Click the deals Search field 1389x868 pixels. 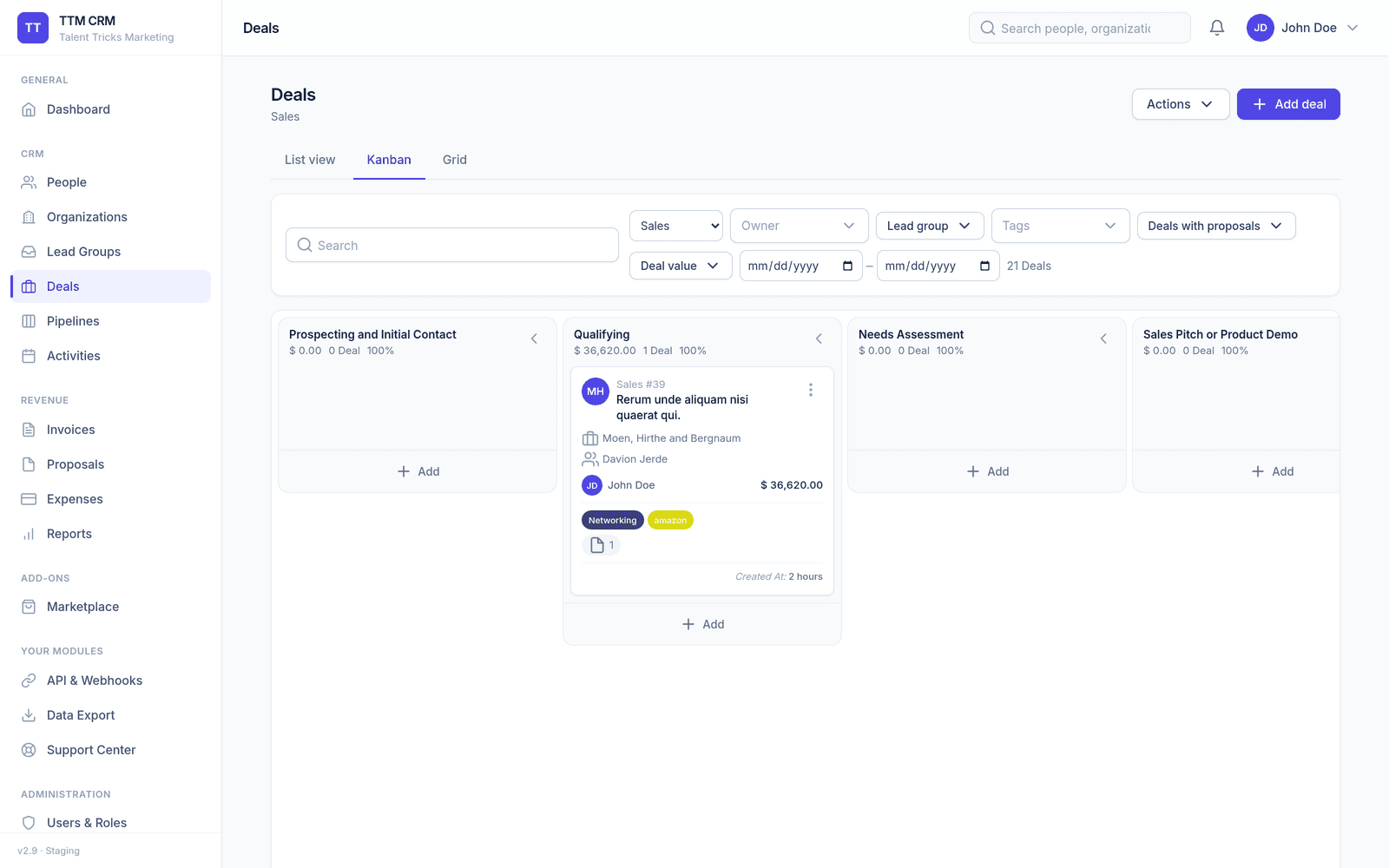452,245
